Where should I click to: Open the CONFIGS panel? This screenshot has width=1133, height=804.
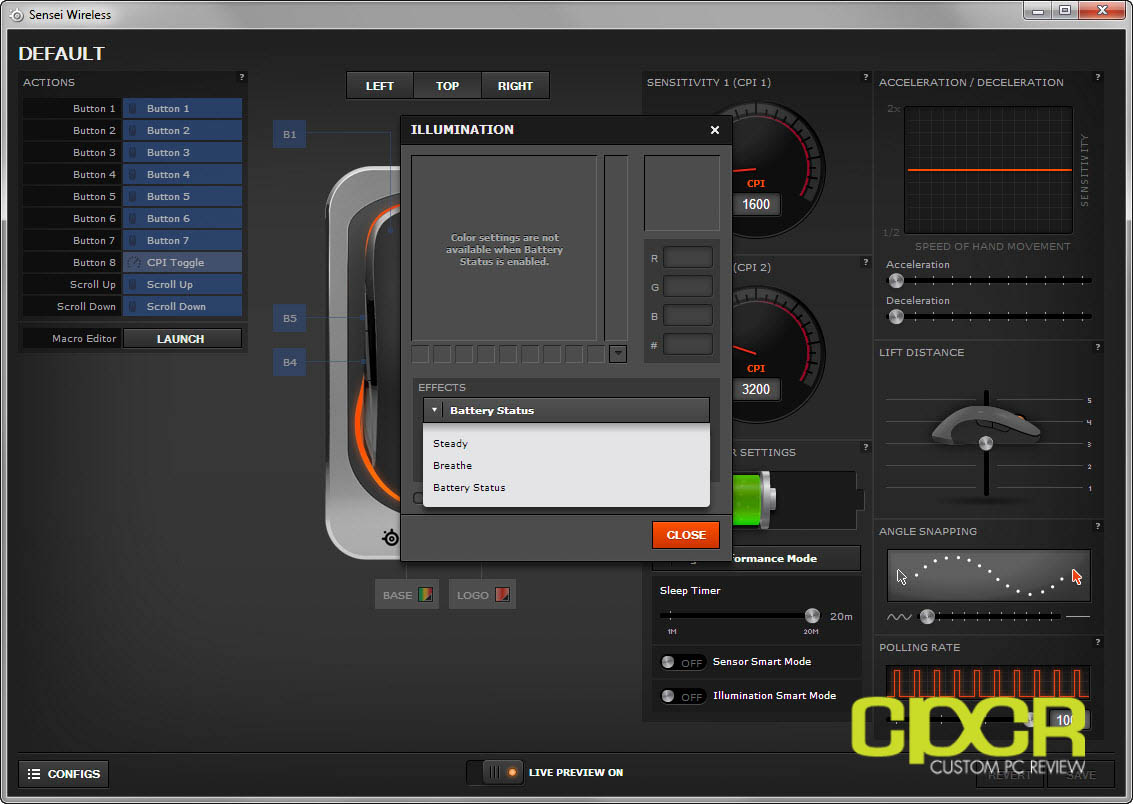point(64,774)
